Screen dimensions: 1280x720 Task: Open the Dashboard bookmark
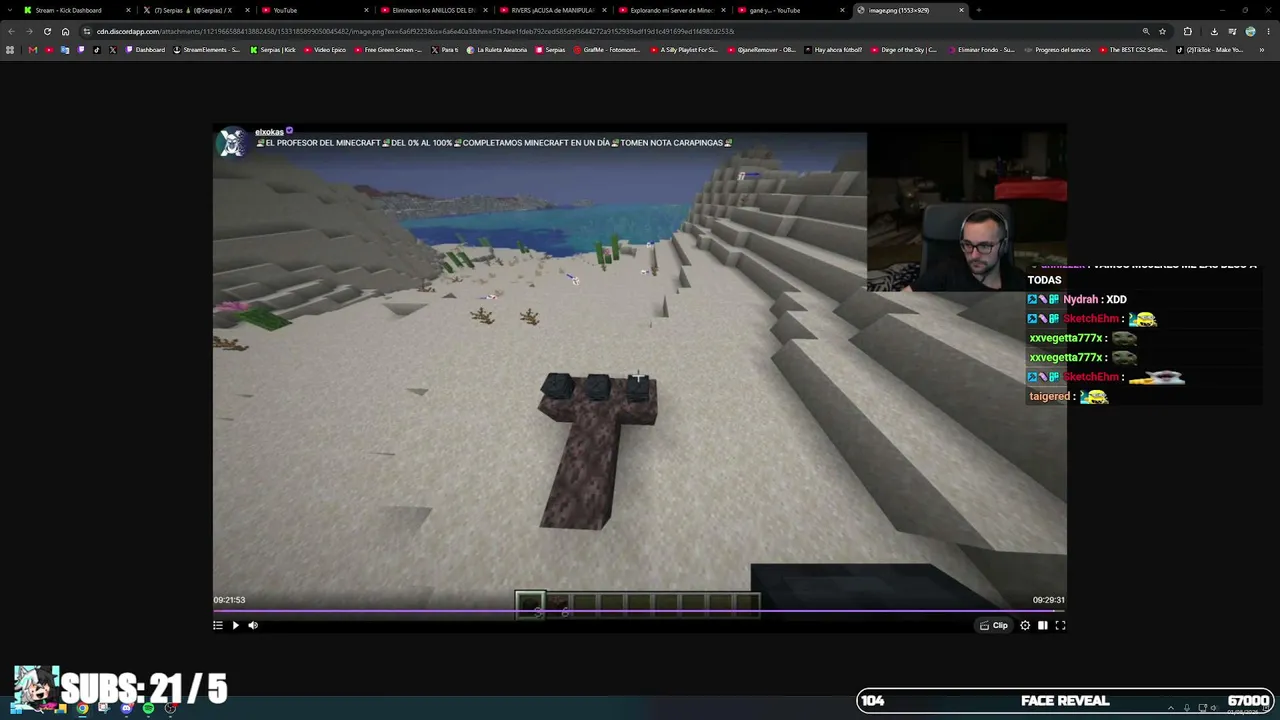pyautogui.click(x=146, y=50)
